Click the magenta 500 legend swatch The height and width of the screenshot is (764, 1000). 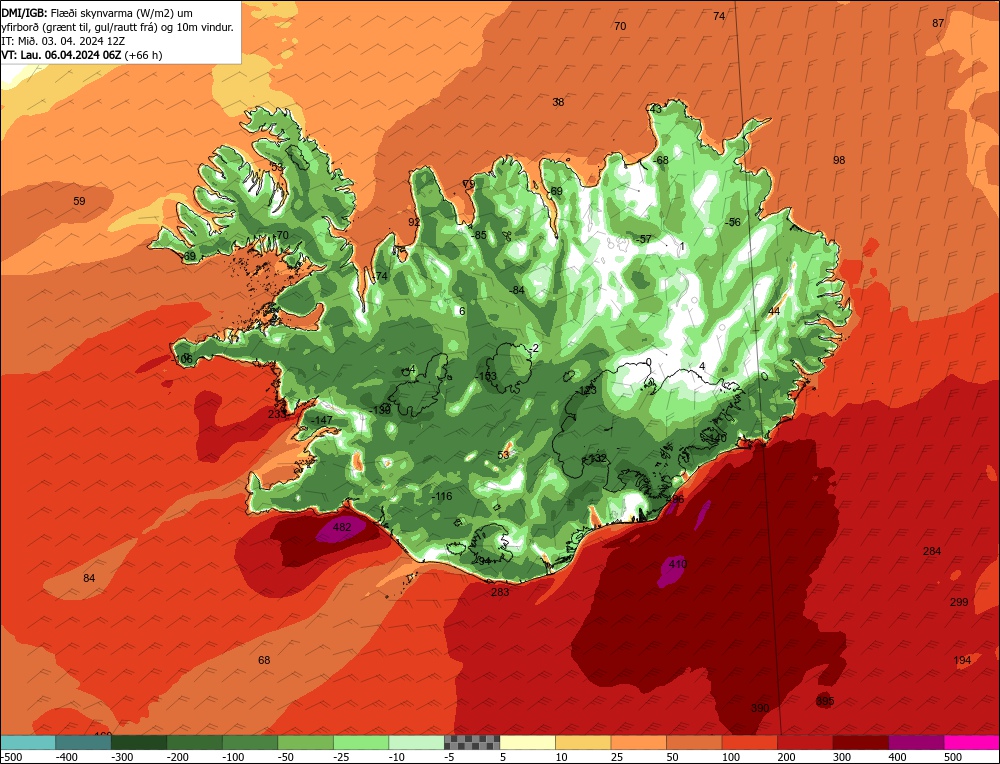tap(972, 743)
